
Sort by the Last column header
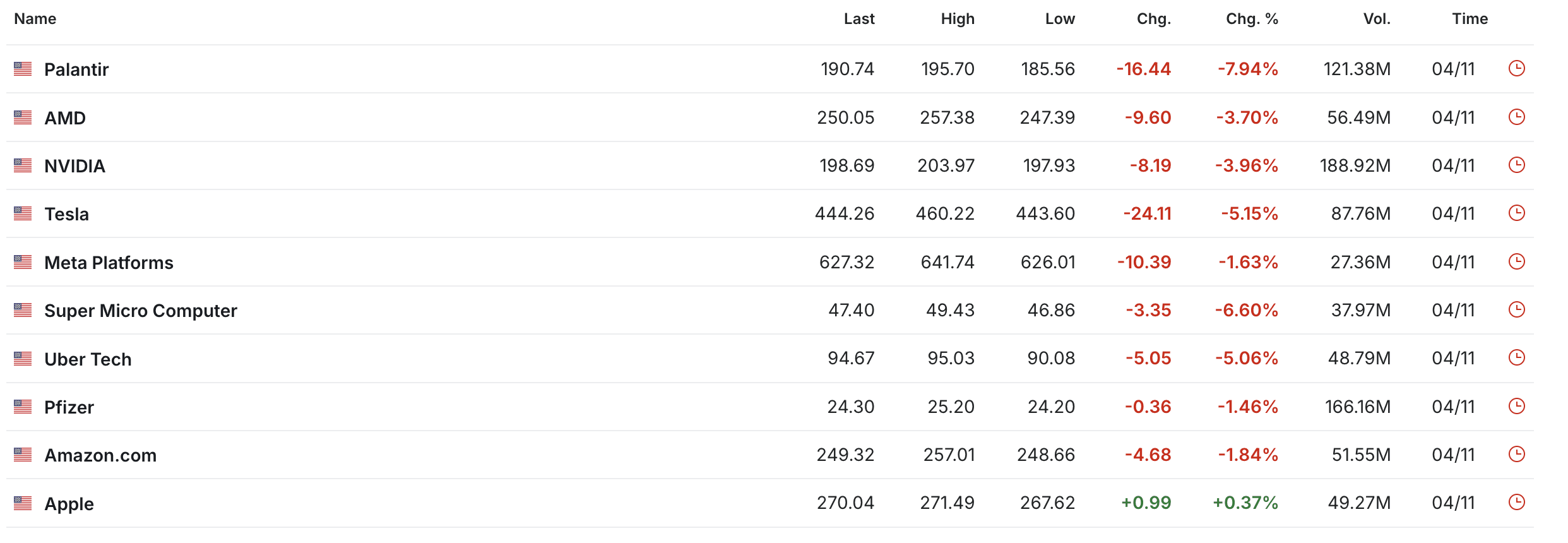coord(858,19)
